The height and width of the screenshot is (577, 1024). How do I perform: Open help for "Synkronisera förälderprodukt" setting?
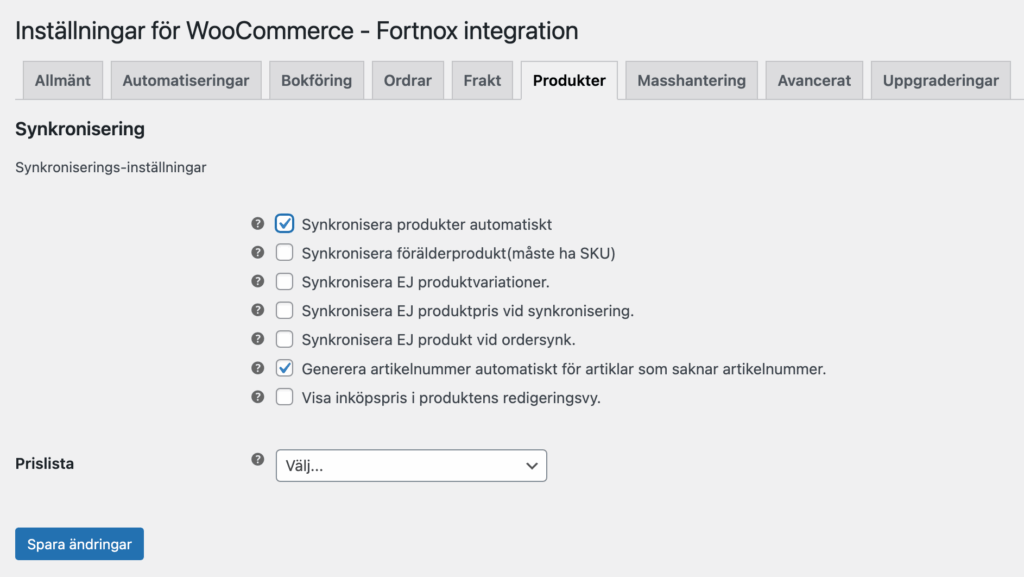[258, 253]
